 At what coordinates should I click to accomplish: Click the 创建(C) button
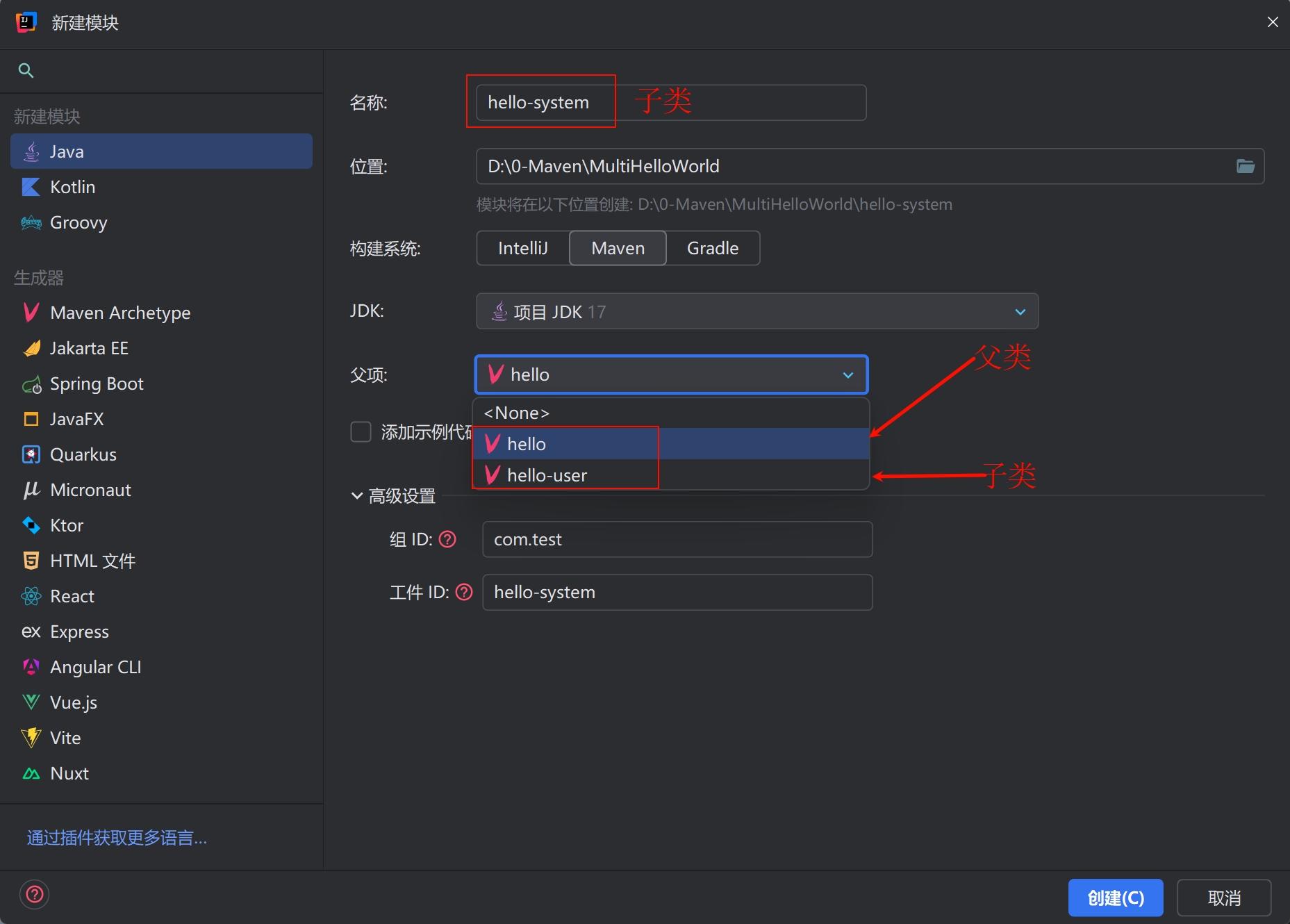(1115, 898)
